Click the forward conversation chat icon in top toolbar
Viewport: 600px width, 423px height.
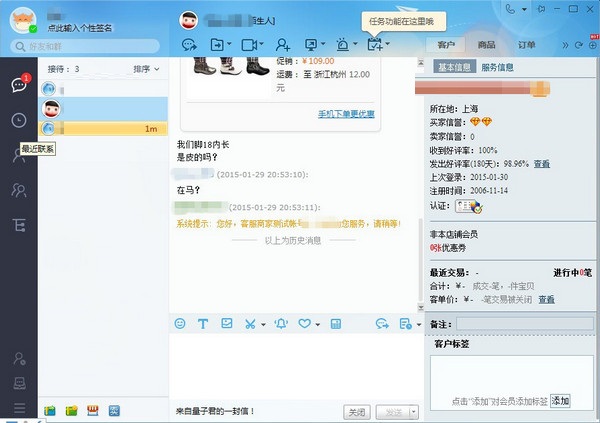pos(189,45)
